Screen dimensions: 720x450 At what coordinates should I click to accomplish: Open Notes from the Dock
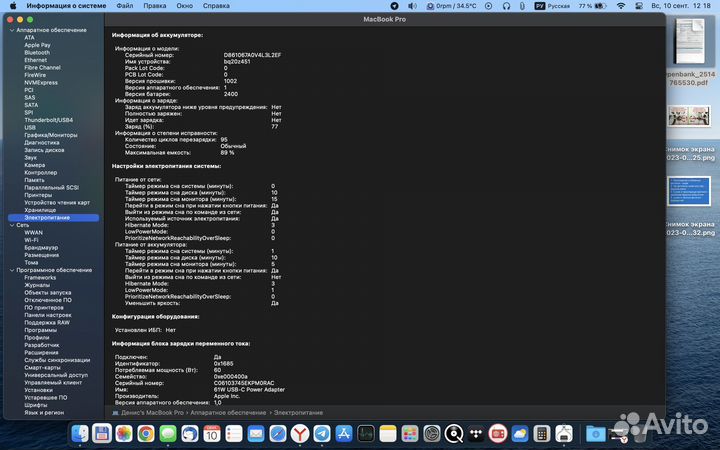pyautogui.click(x=388, y=433)
